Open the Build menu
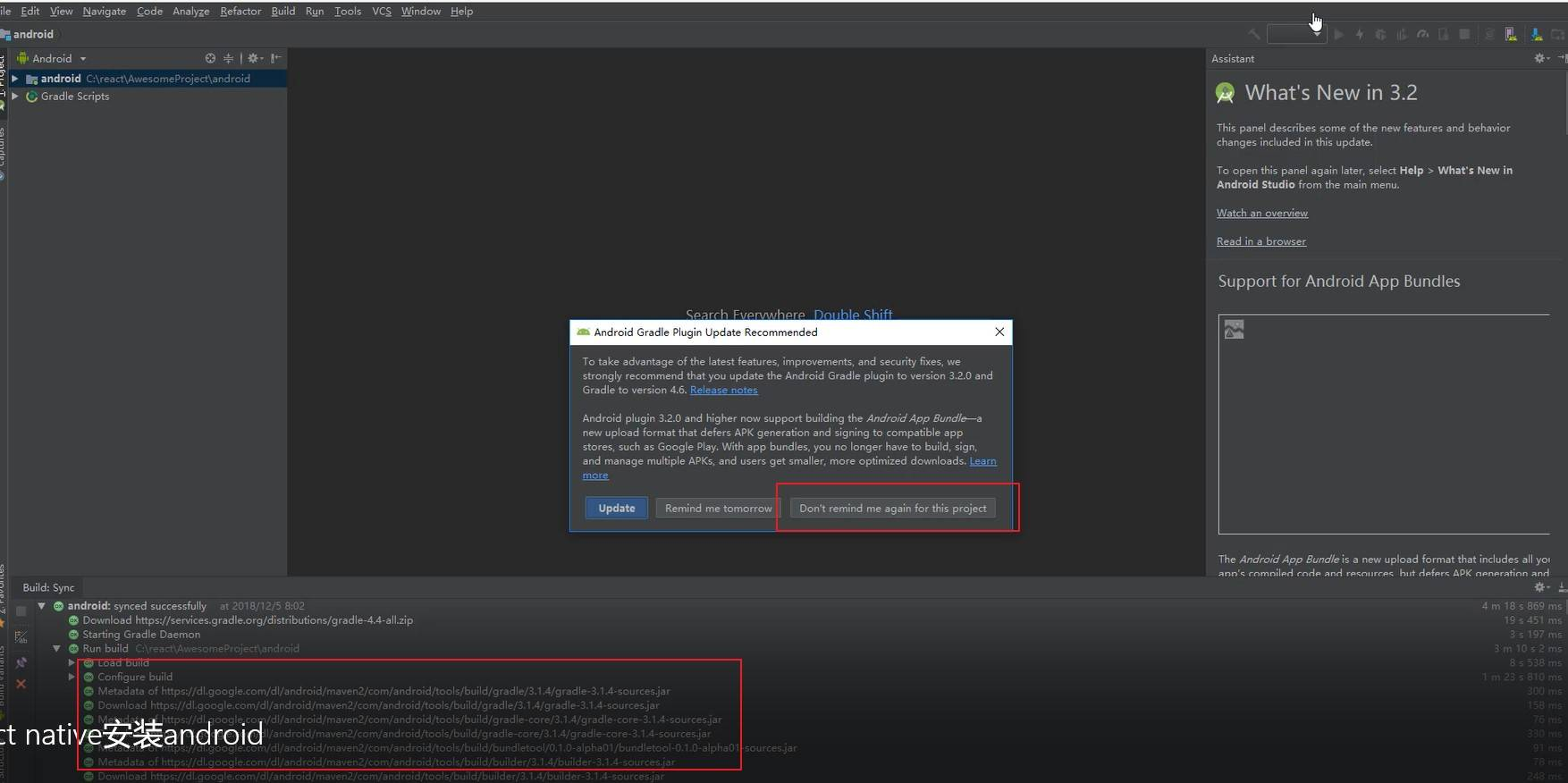Image resolution: width=1568 pixels, height=783 pixels. pyautogui.click(x=283, y=12)
